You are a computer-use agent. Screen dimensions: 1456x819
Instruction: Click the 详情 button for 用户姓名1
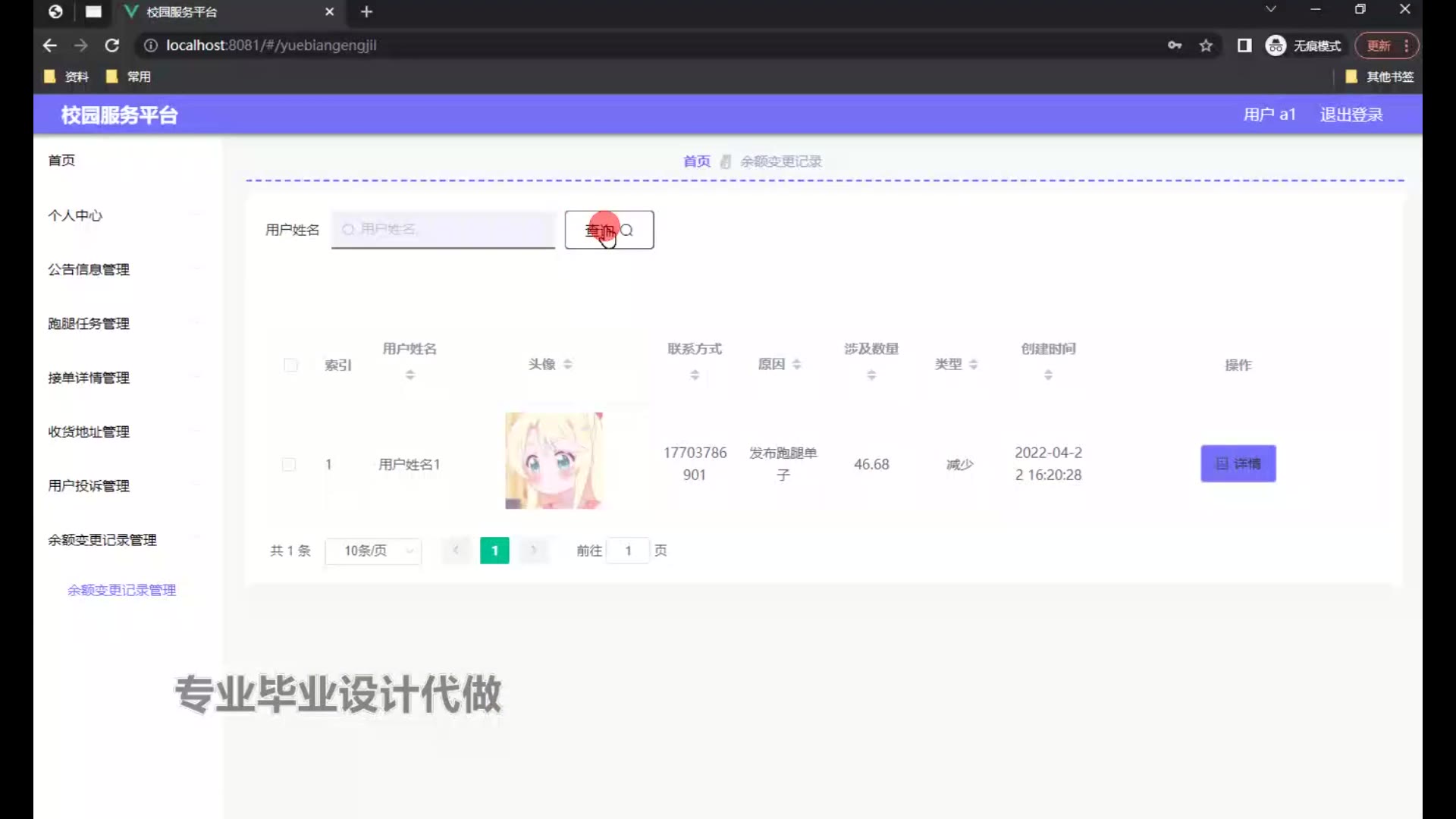coord(1238,463)
